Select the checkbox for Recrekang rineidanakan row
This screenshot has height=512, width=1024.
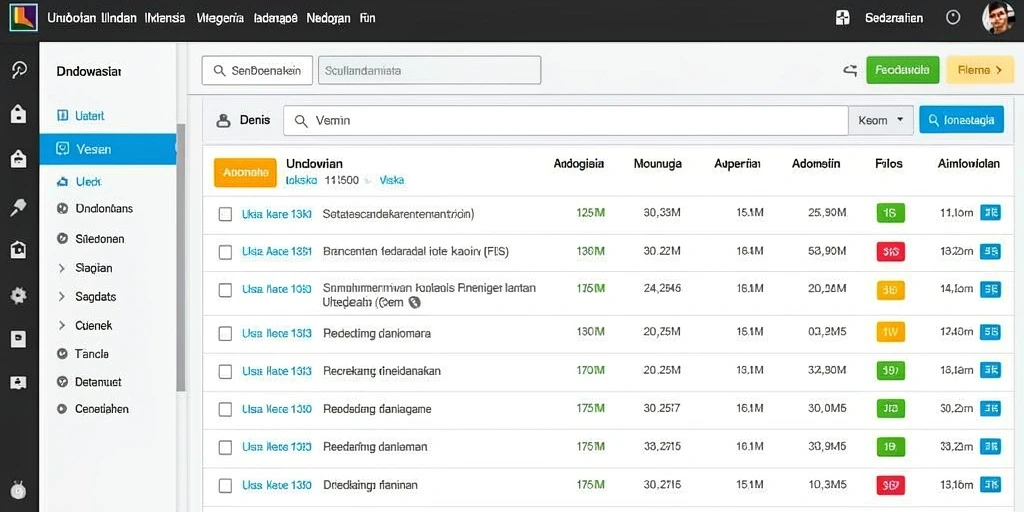[225, 372]
